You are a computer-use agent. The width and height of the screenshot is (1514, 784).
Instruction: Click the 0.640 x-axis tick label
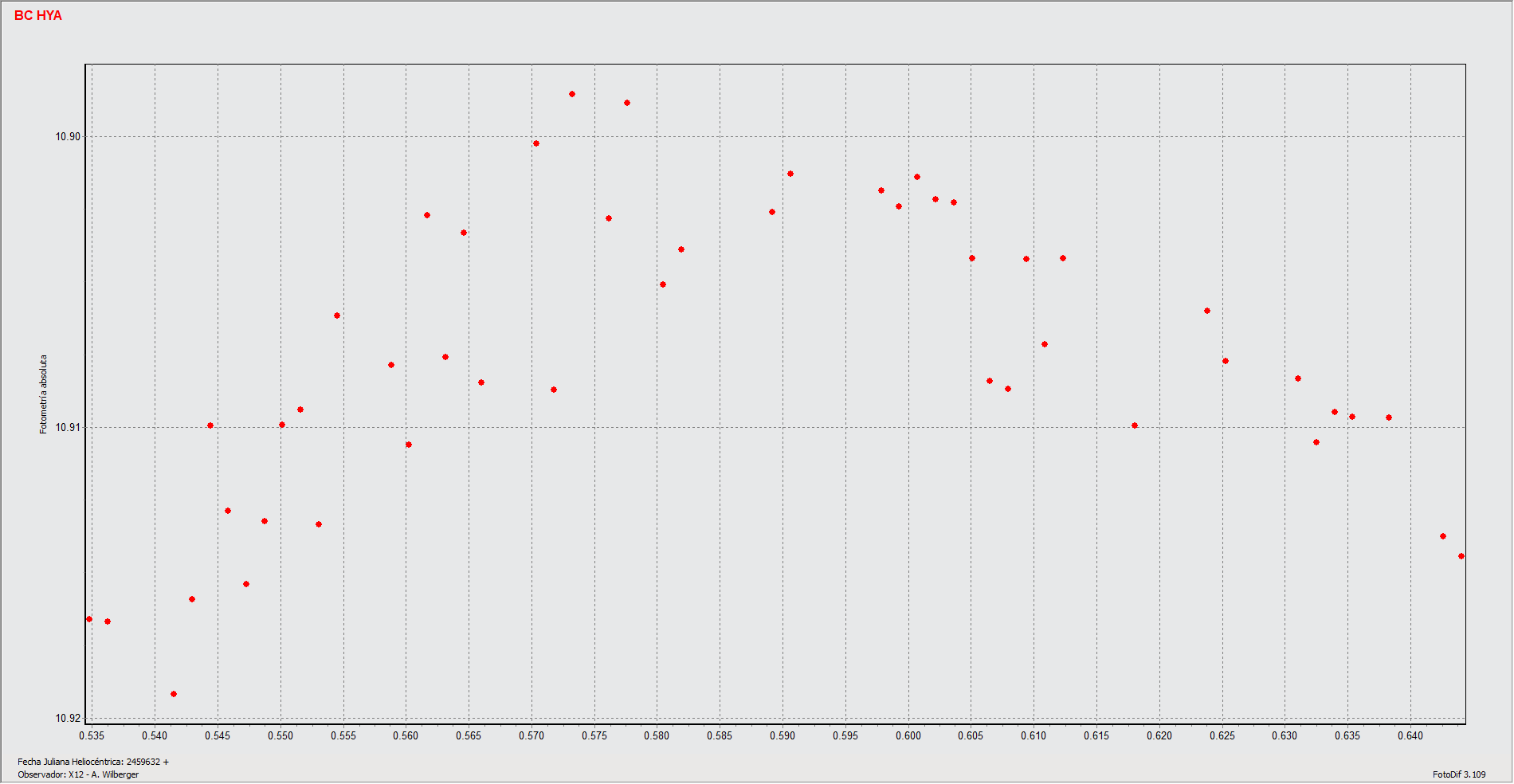(1410, 736)
